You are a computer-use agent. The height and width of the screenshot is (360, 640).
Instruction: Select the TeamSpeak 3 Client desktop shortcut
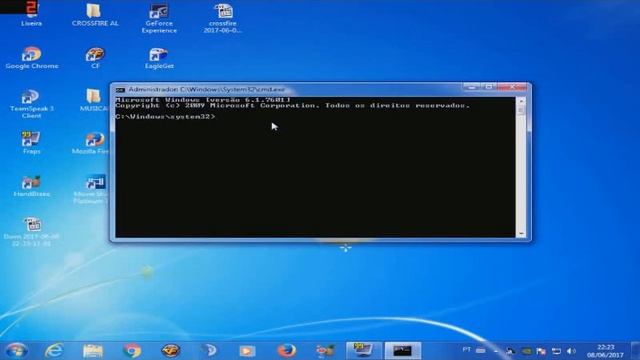click(31, 104)
